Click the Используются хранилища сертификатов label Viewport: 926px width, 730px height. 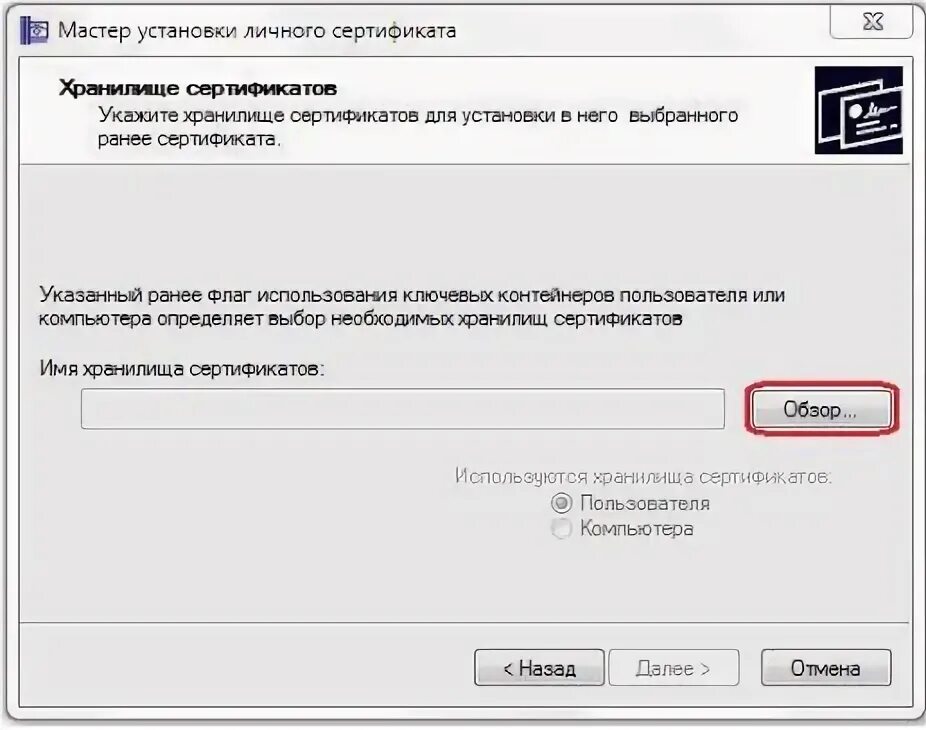[643, 477]
